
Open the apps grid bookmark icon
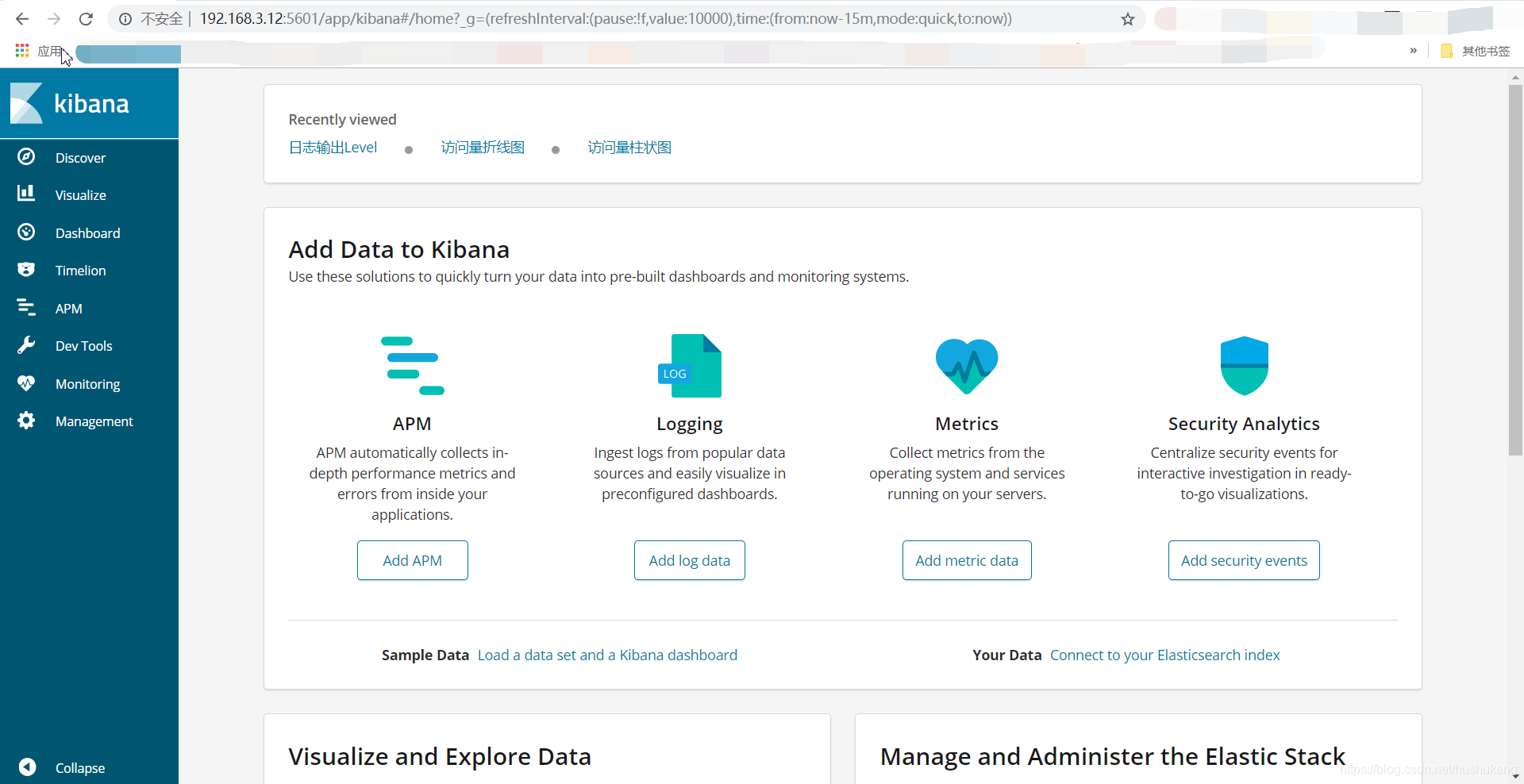click(22, 51)
